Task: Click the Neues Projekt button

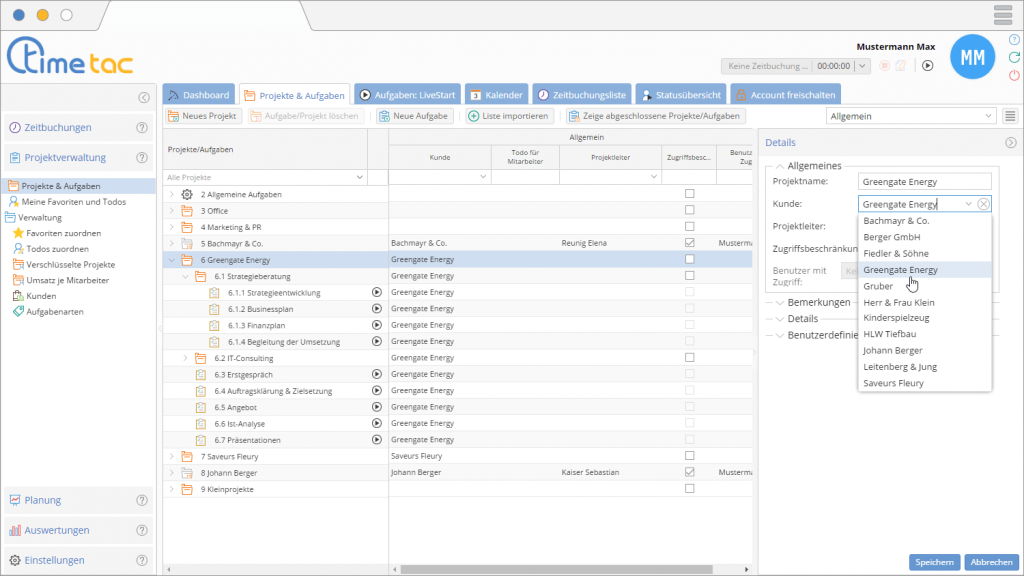Action: click(202, 116)
